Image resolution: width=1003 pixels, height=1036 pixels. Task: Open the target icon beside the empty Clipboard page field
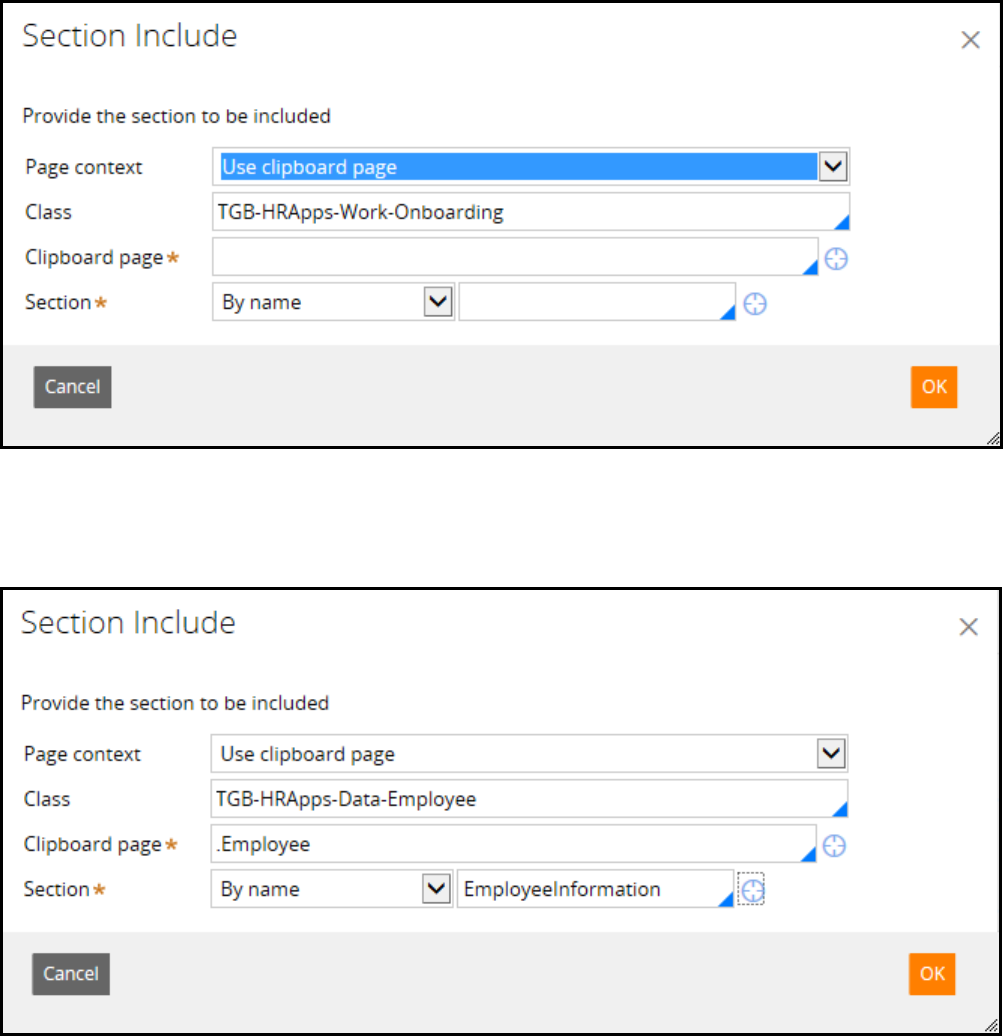[836, 259]
